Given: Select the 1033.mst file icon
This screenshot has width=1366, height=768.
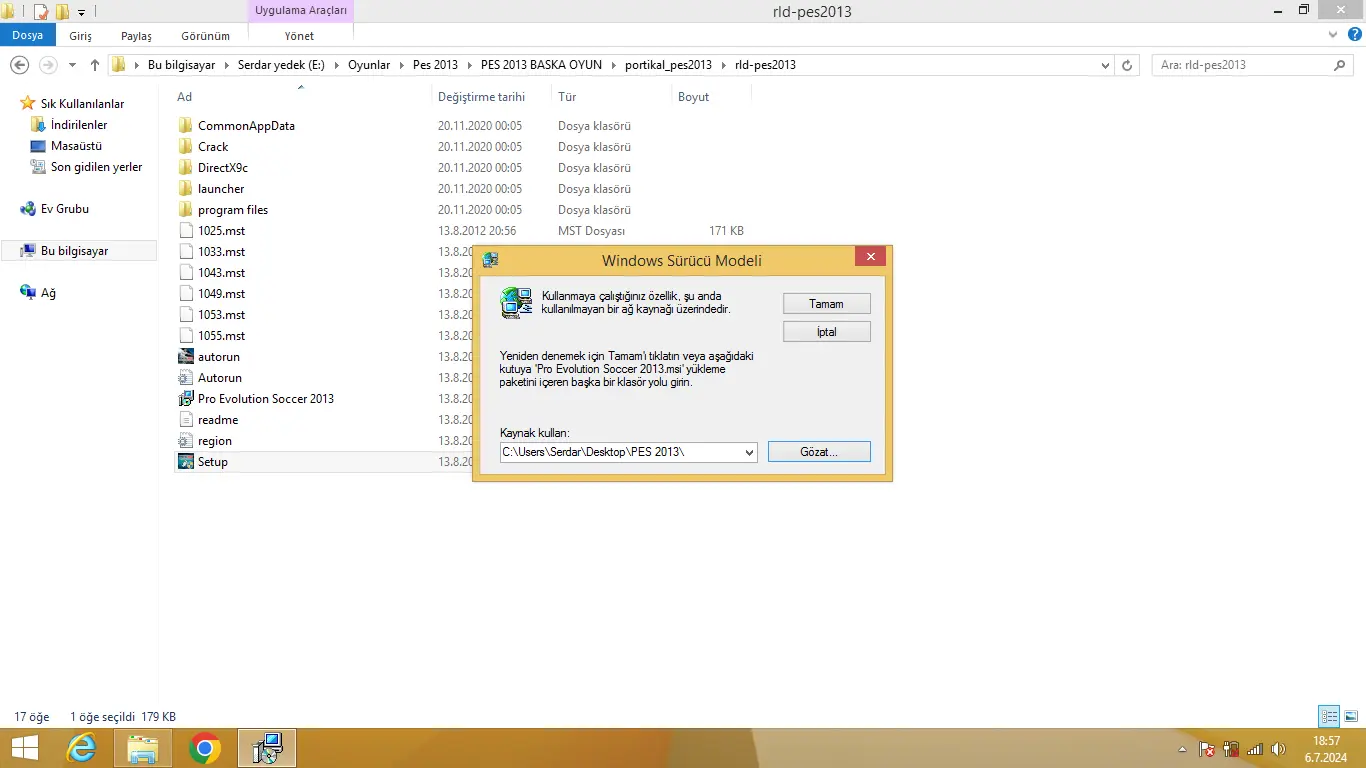Looking at the screenshot, I should click(x=185, y=252).
